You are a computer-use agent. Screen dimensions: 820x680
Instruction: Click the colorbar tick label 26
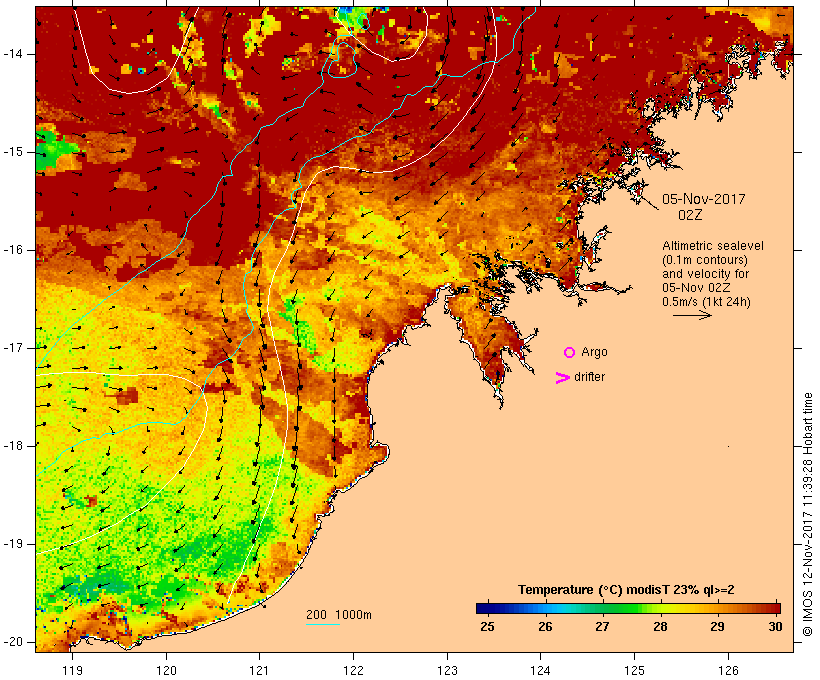(545, 627)
